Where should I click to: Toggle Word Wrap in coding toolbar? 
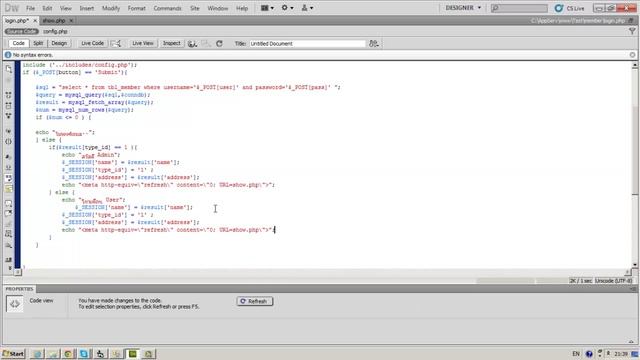click(9, 178)
